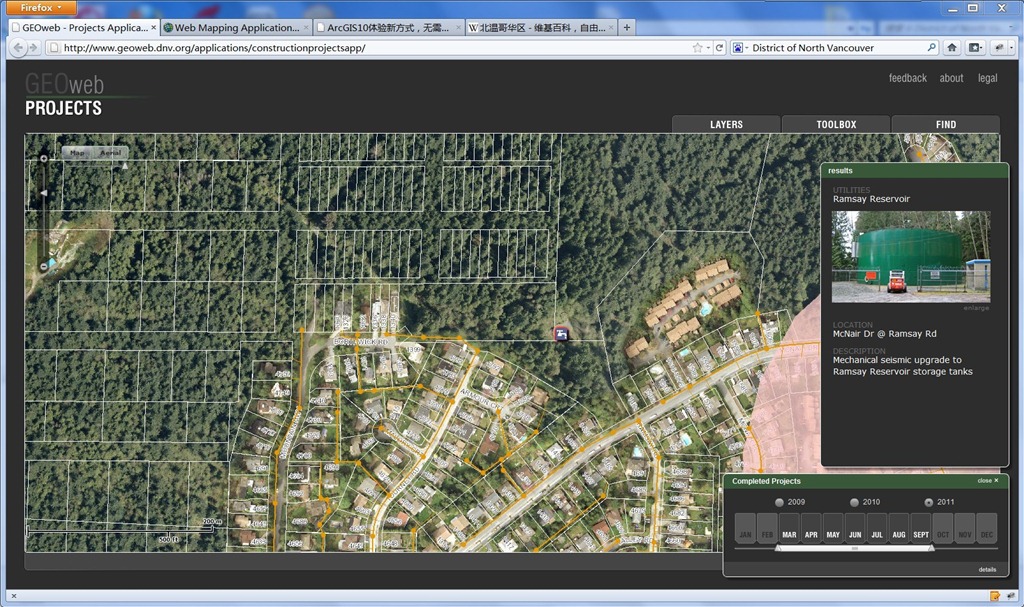
Task: Click the feedback link
Action: pyautogui.click(x=907, y=78)
